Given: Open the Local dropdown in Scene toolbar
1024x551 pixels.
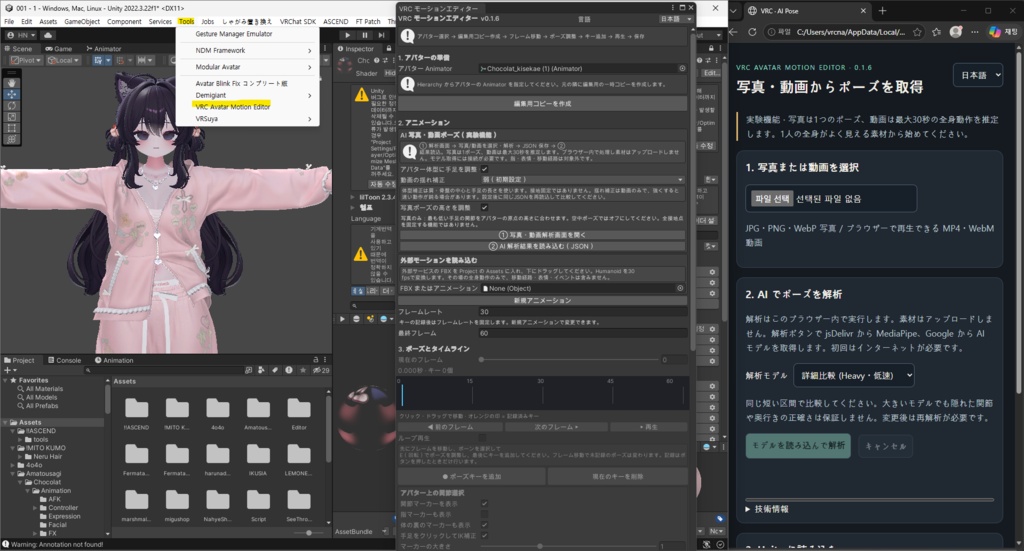Looking at the screenshot, I should click(x=63, y=60).
